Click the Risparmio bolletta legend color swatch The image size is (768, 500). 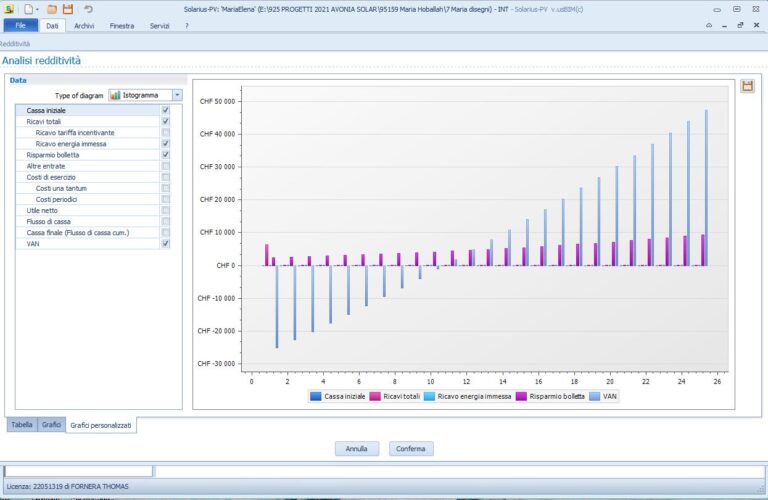(521, 396)
